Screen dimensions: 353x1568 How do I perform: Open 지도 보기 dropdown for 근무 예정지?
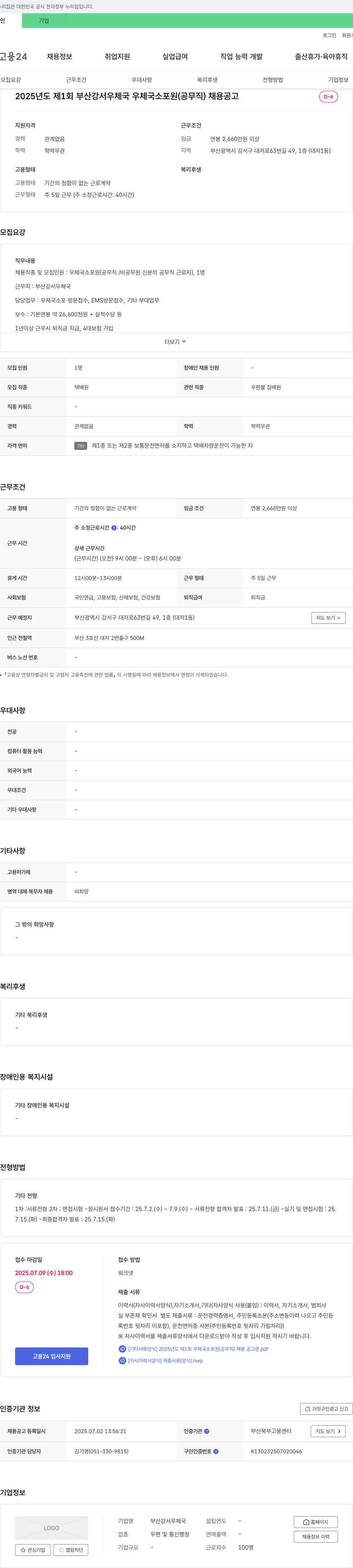pos(329,618)
